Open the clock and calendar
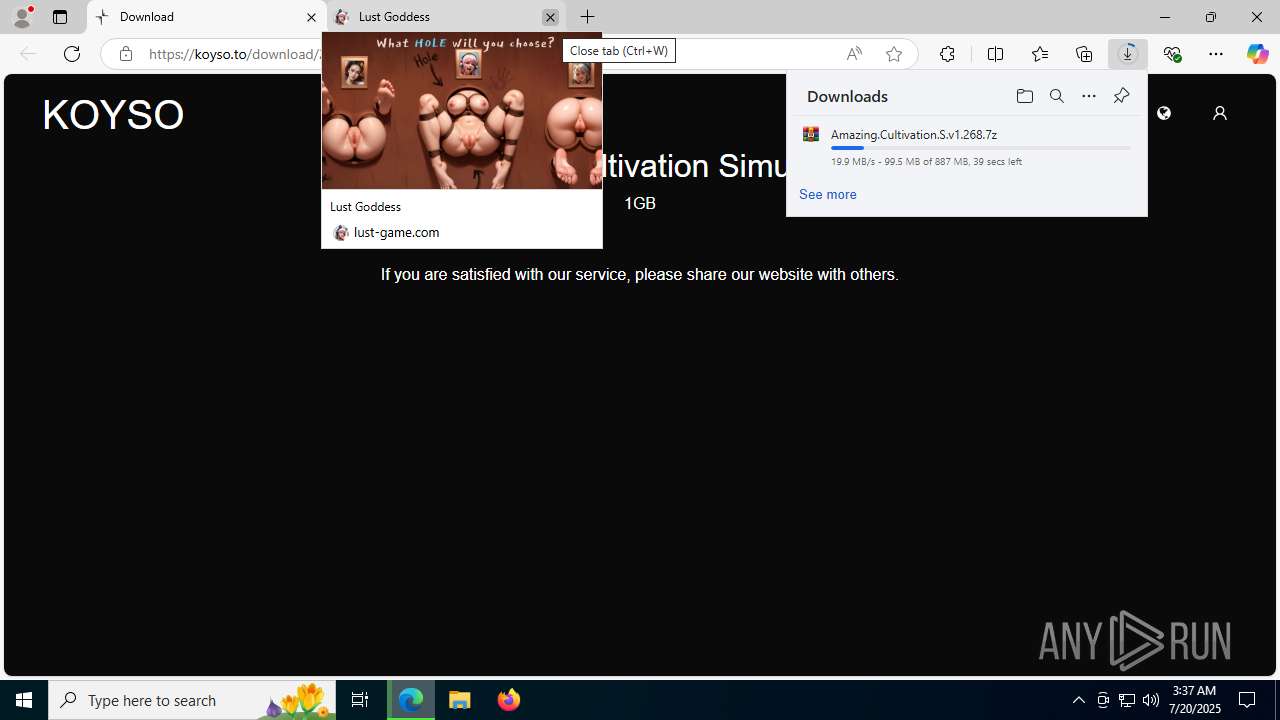1280x720 pixels. pyautogui.click(x=1194, y=700)
